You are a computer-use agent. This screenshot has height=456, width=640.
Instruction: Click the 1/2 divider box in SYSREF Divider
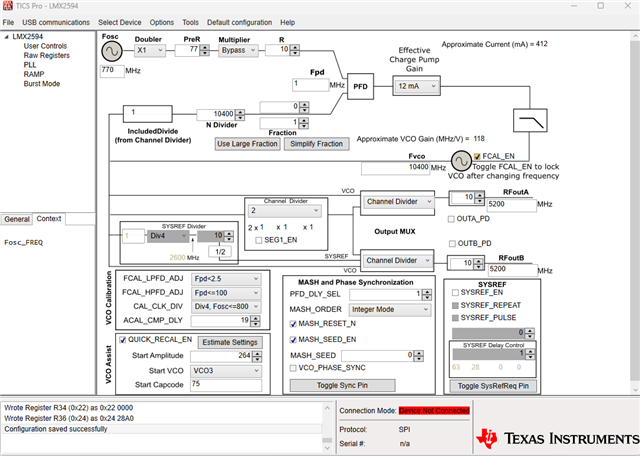click(220, 251)
